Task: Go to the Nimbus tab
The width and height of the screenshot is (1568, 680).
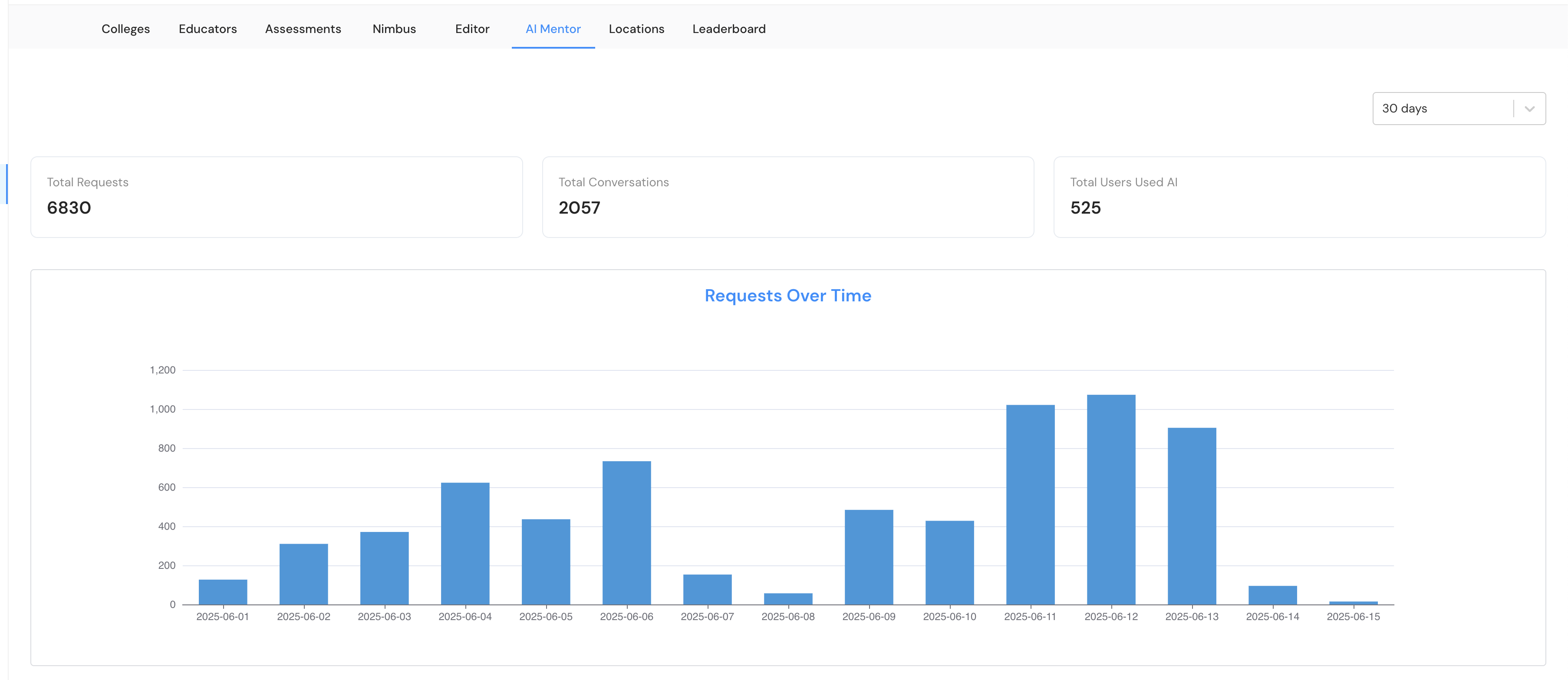Action: (394, 29)
